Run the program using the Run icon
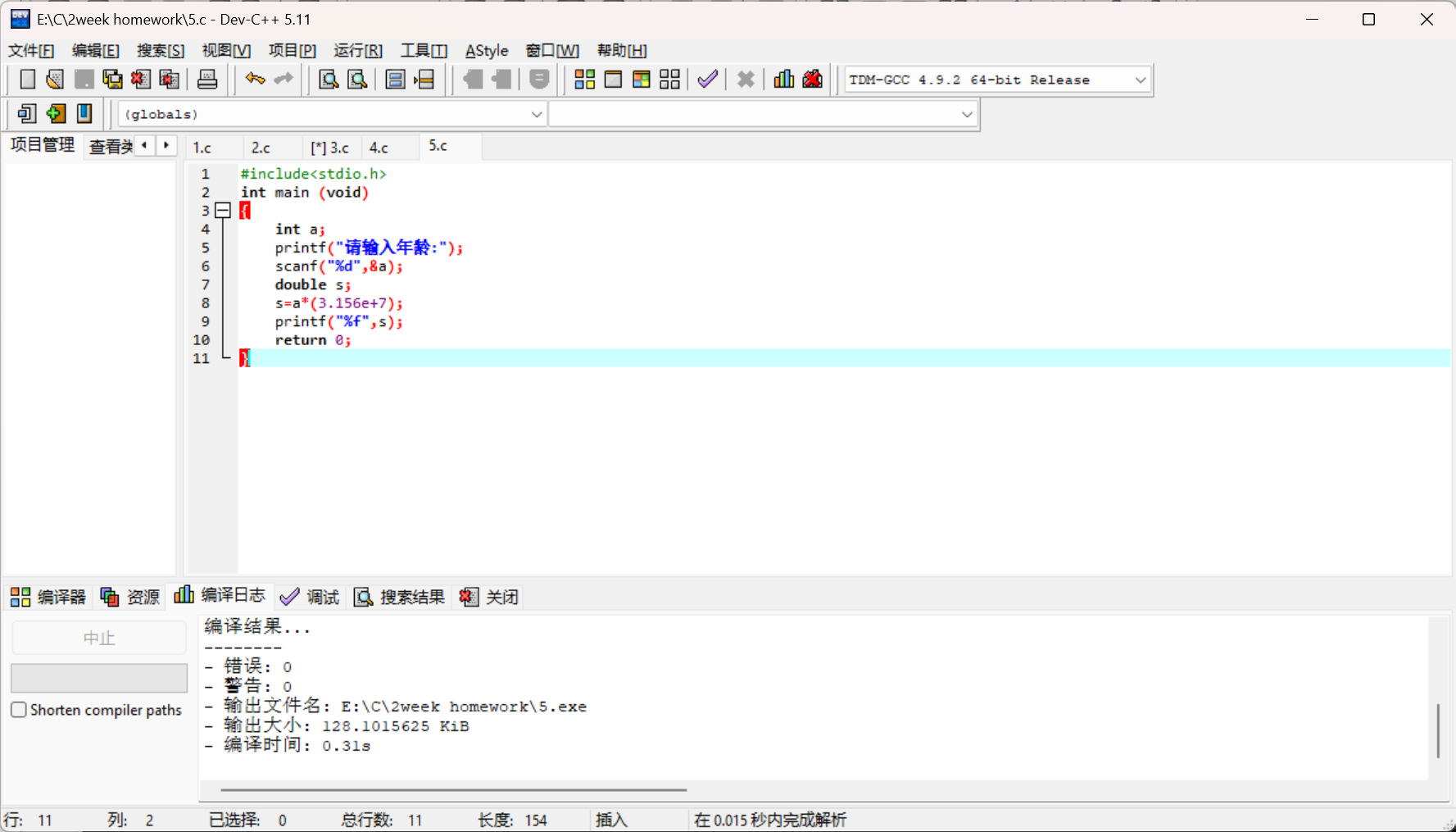Viewport: 1456px width, 832px height. (x=613, y=80)
